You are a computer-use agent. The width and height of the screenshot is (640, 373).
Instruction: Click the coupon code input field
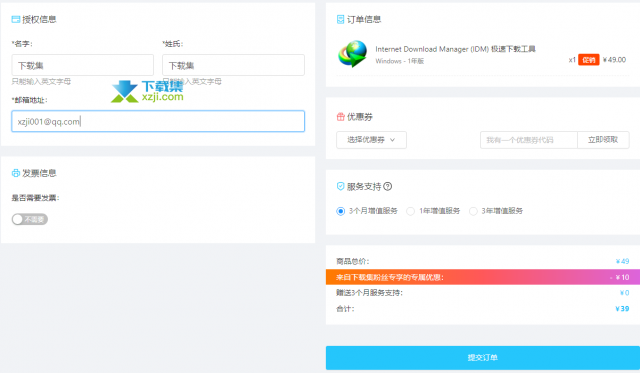pyautogui.click(x=529, y=140)
